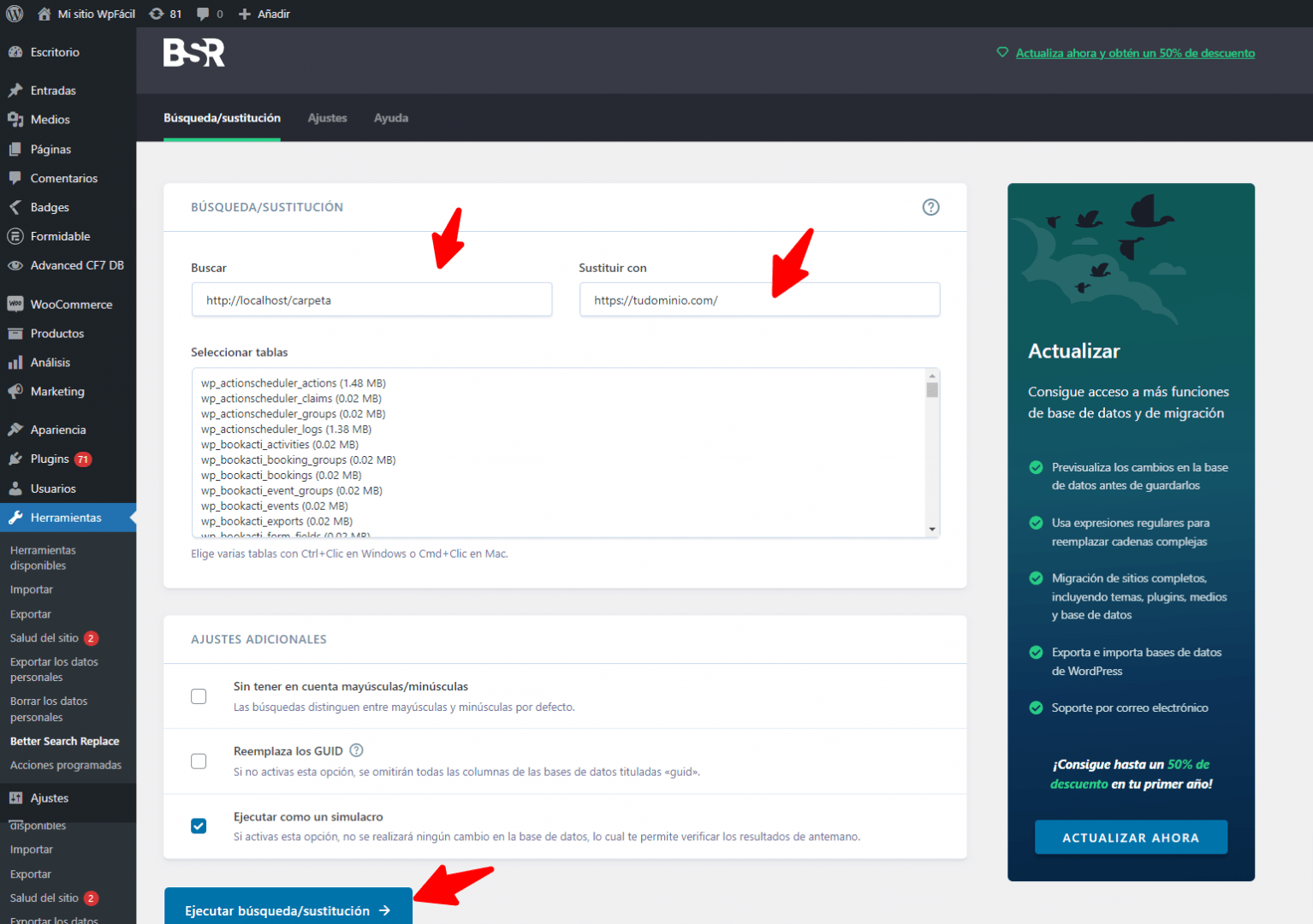
Task: Click the Análisis chart icon
Action: click(15, 363)
